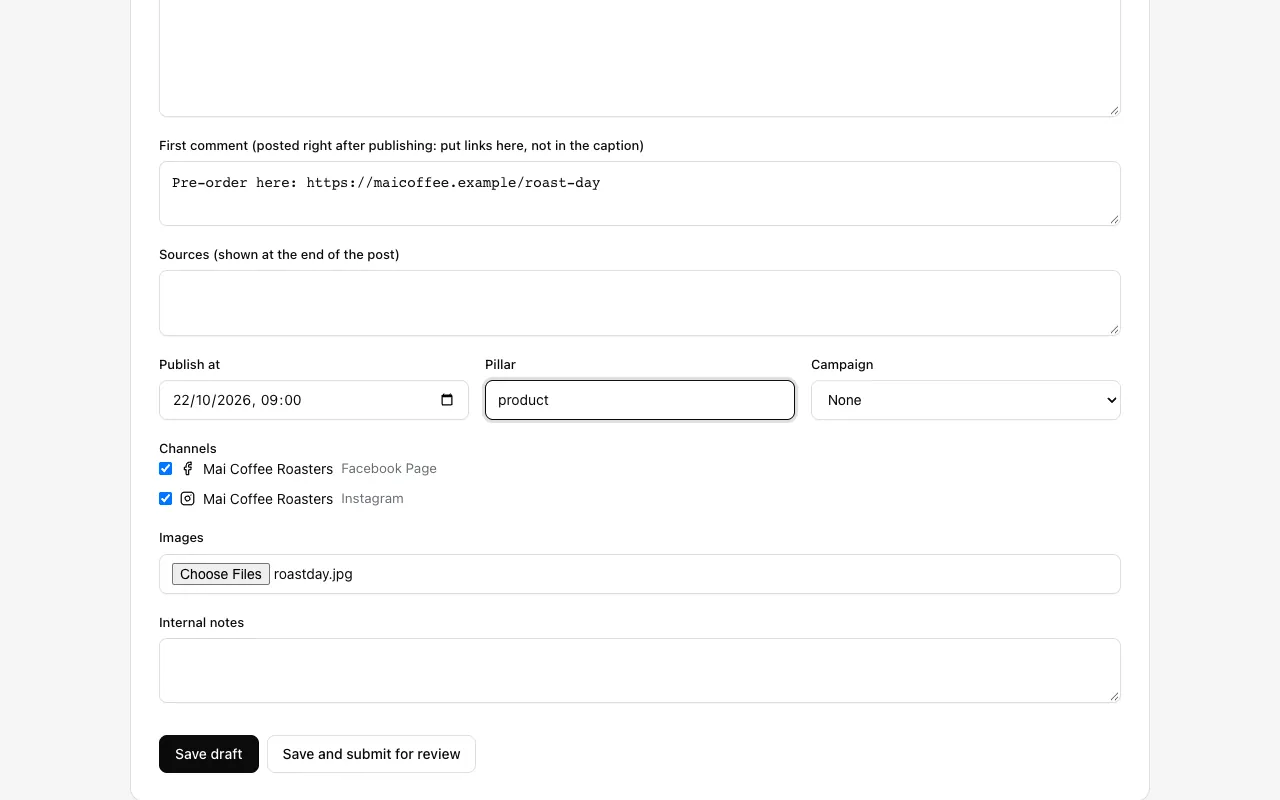Click into the Internal notes text area
The image size is (1280, 800).
[640, 670]
